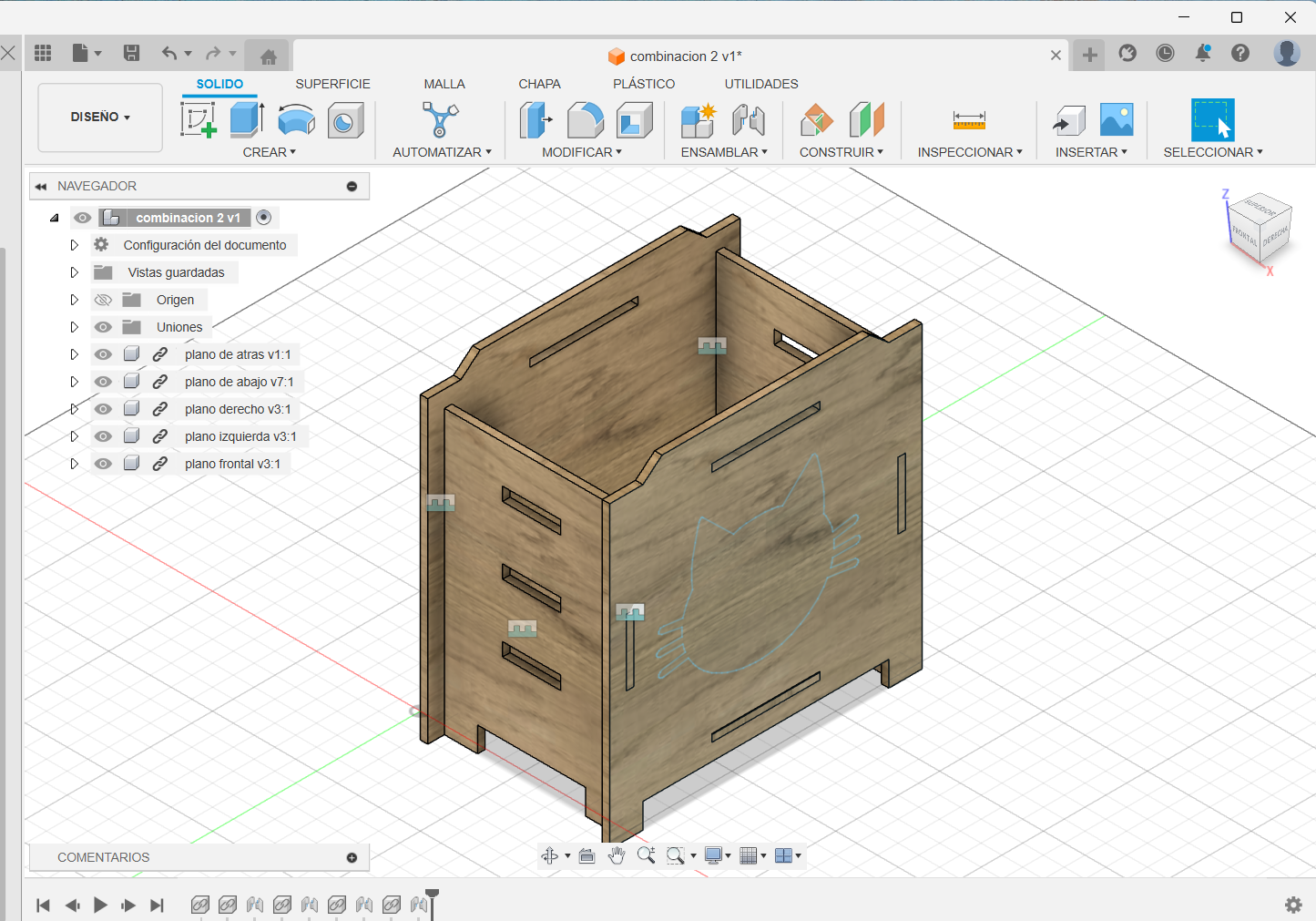Expand the Vistas guardadas node
Viewport: 1316px width, 921px height.
[75, 272]
